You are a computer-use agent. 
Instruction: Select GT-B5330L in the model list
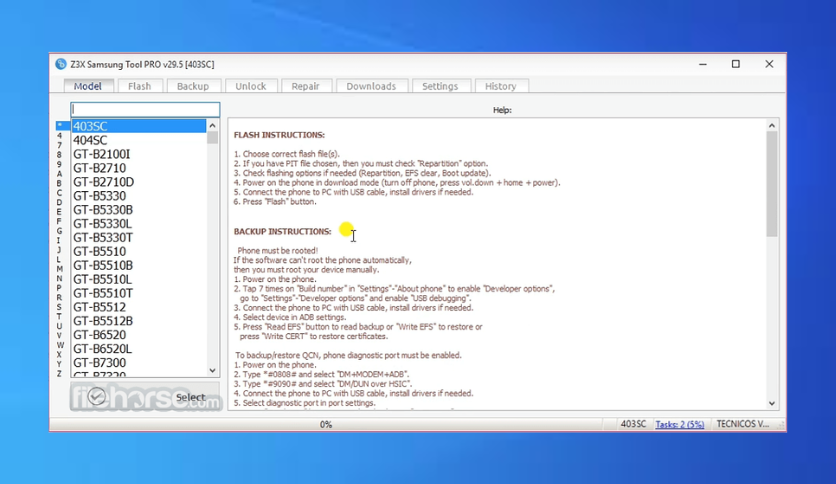pyautogui.click(x=139, y=223)
